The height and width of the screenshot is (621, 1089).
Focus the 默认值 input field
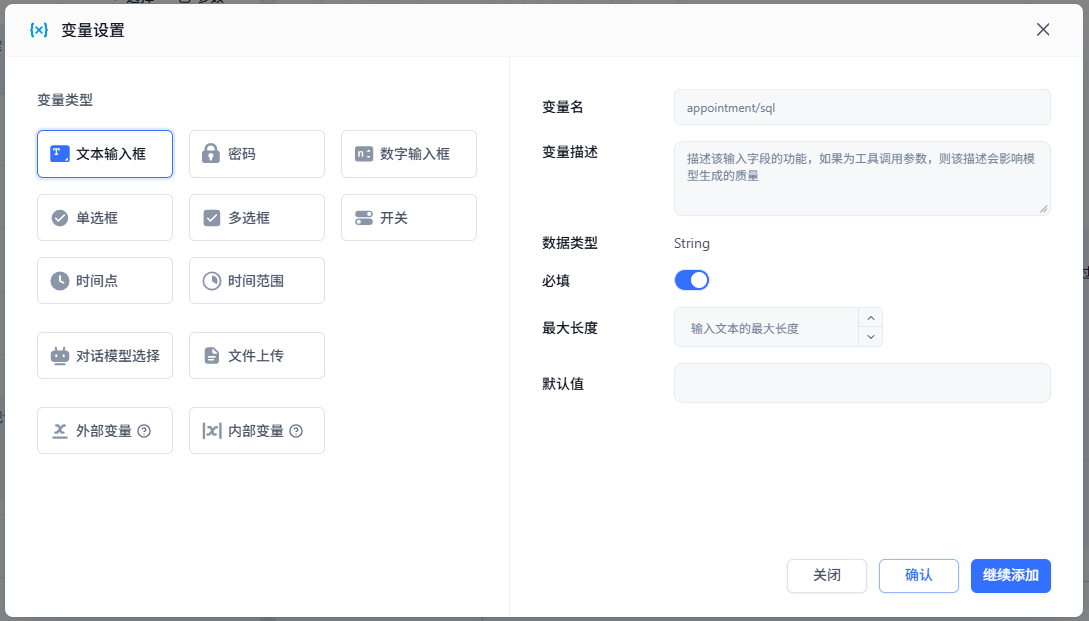pyautogui.click(x=861, y=383)
